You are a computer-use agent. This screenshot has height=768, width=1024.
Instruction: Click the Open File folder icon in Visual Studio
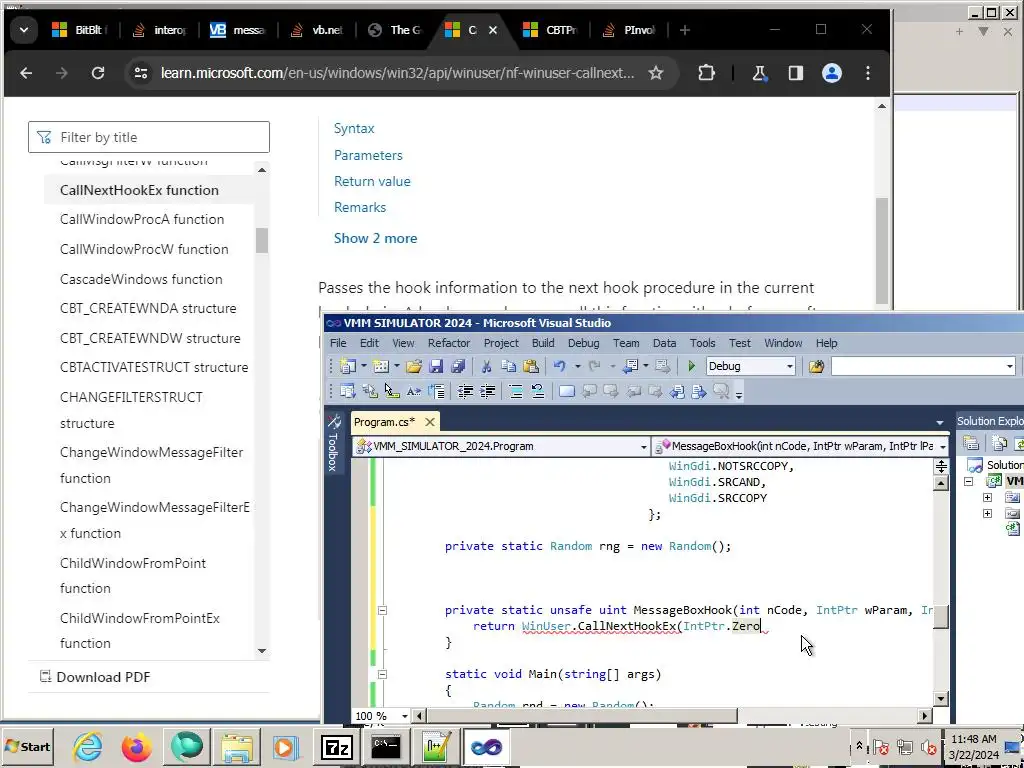[x=413, y=366]
